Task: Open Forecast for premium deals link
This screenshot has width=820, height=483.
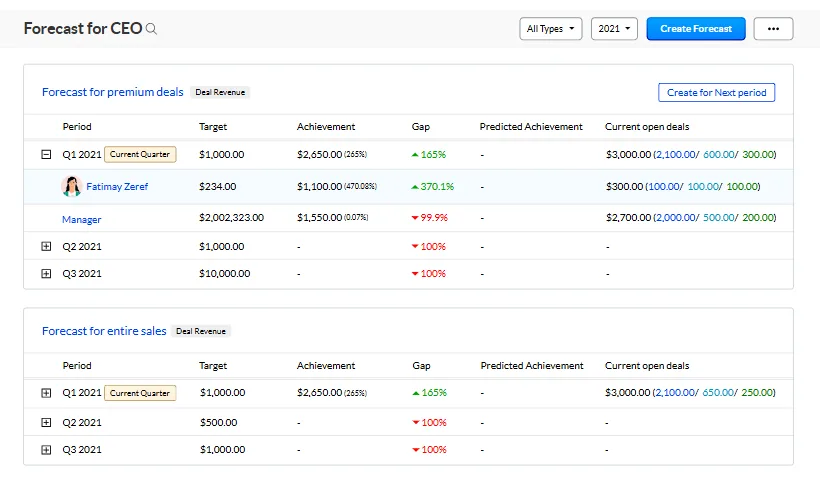Action: (112, 92)
